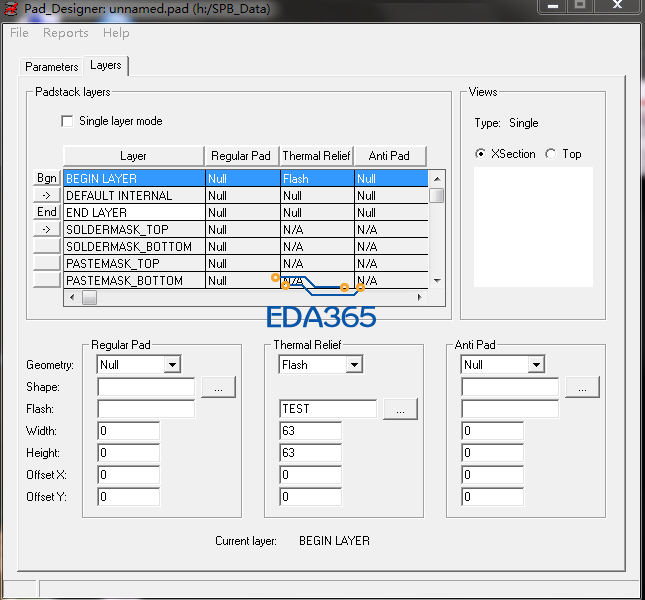Screen dimensions: 645x600
Task: Click the Anti Pad column header
Action: point(390,156)
